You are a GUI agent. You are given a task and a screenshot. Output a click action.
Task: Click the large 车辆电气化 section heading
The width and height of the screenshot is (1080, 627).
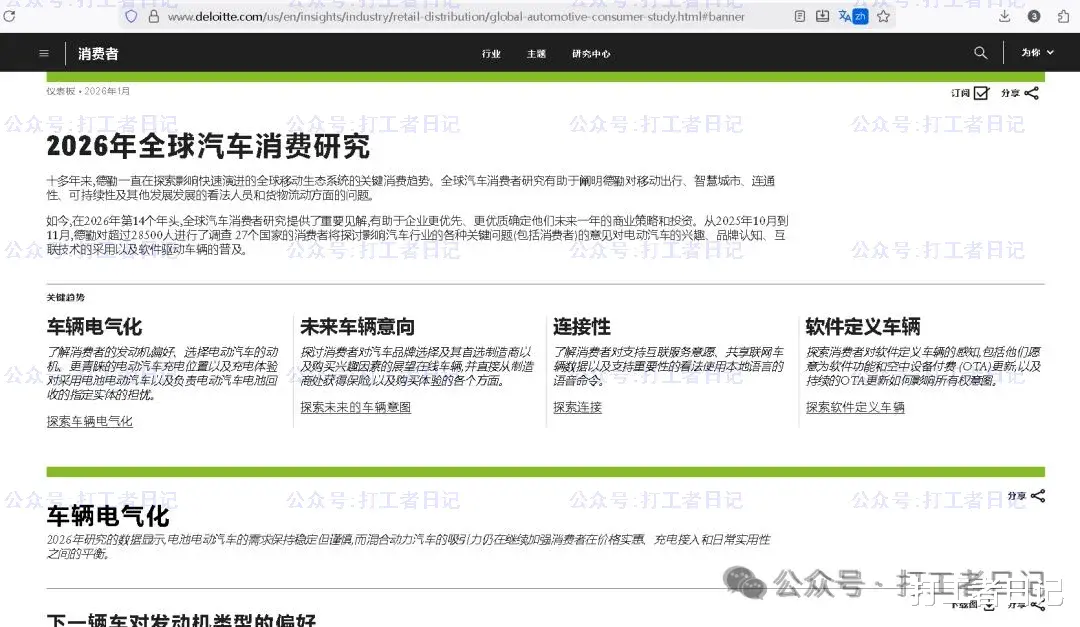click(108, 515)
